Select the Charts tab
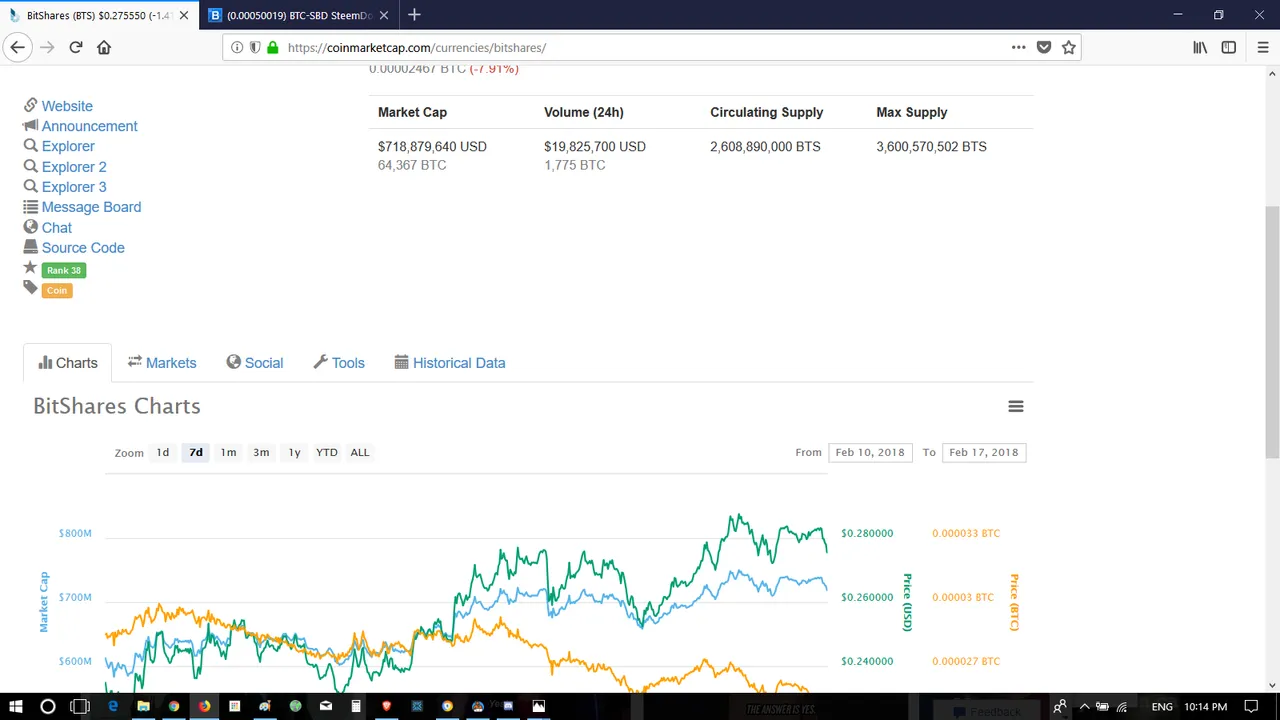 [68, 363]
